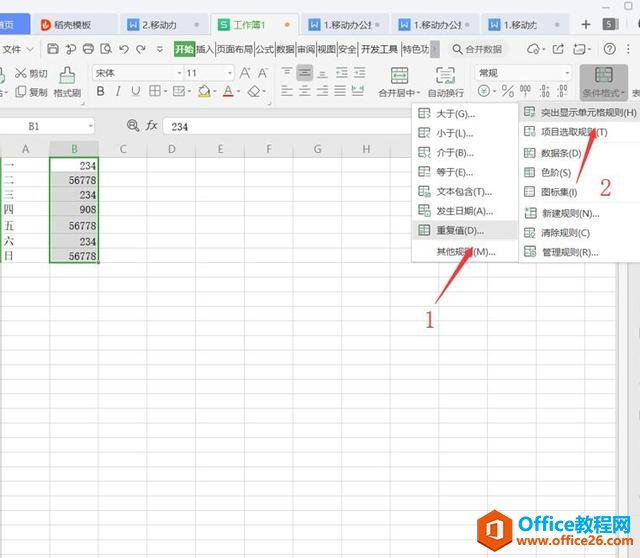This screenshot has height=558, width=640.
Task: Click the formula bar input field
Action: click(288, 127)
